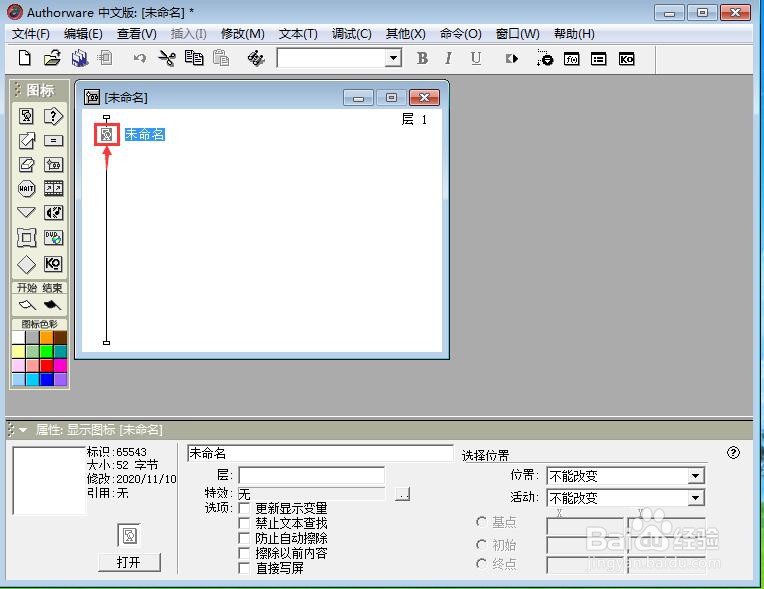Image resolution: width=764 pixels, height=589 pixels.
Task: Enable 擦除以前内容 checkbox
Action: tap(244, 553)
